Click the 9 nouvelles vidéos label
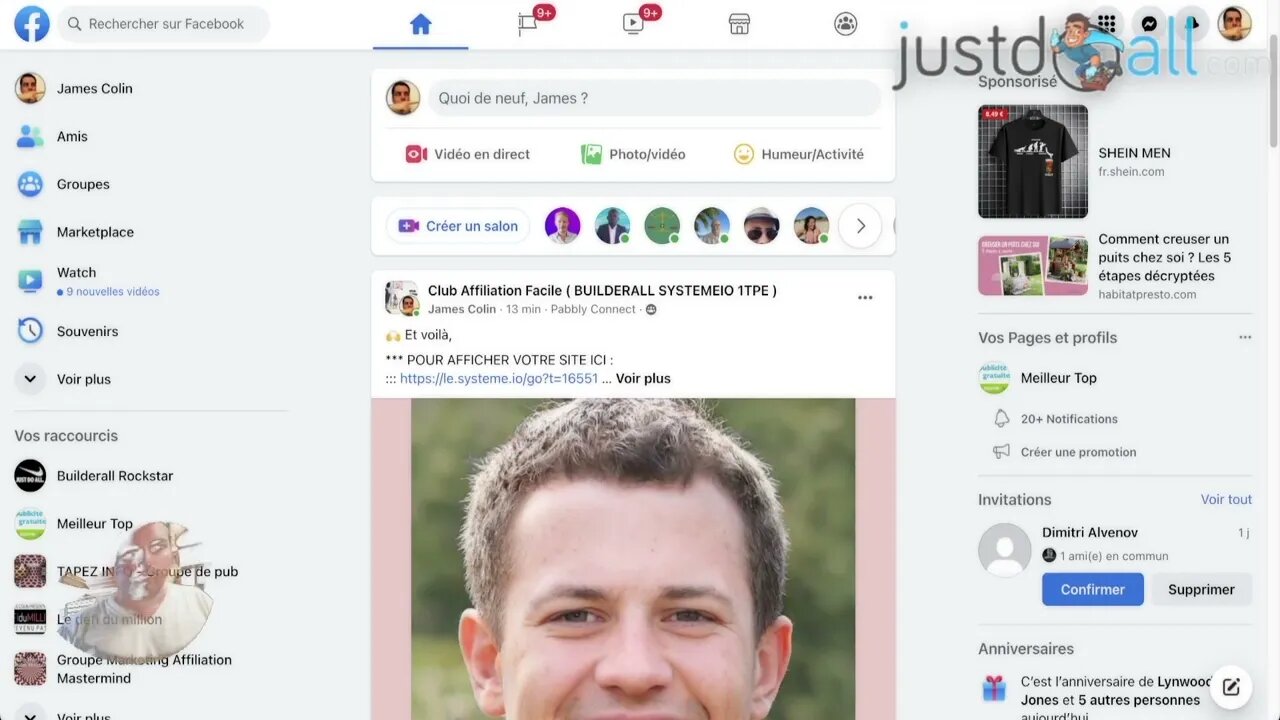Viewport: 1280px width, 720px height. (109, 292)
